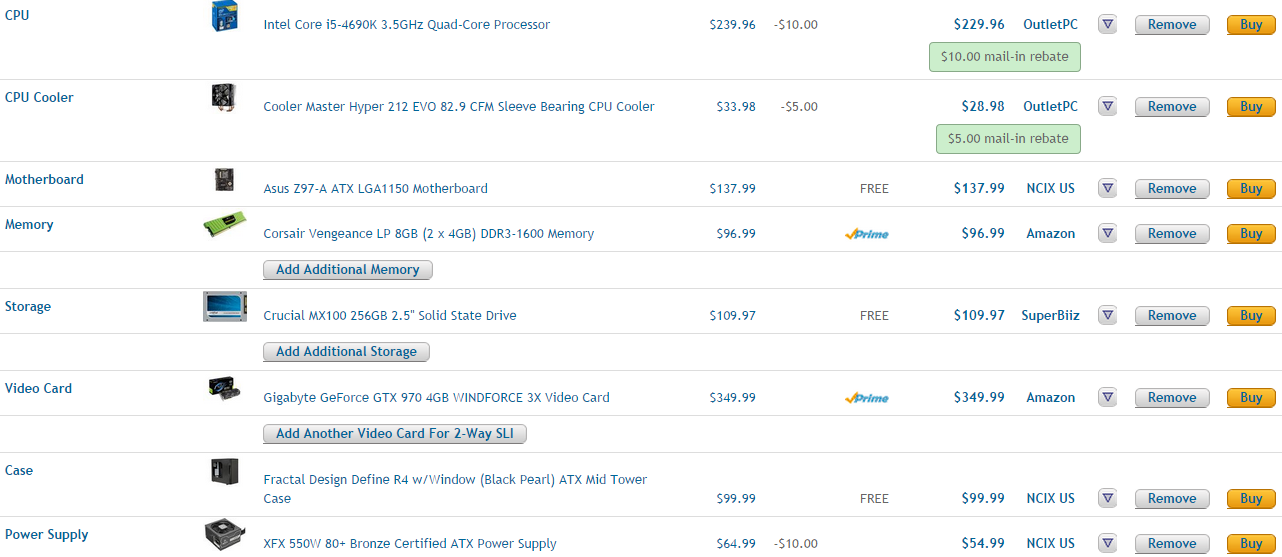Open the dropdown arrow in the Storage row
Screen dimensions: 1282x557
click(x=1107, y=315)
